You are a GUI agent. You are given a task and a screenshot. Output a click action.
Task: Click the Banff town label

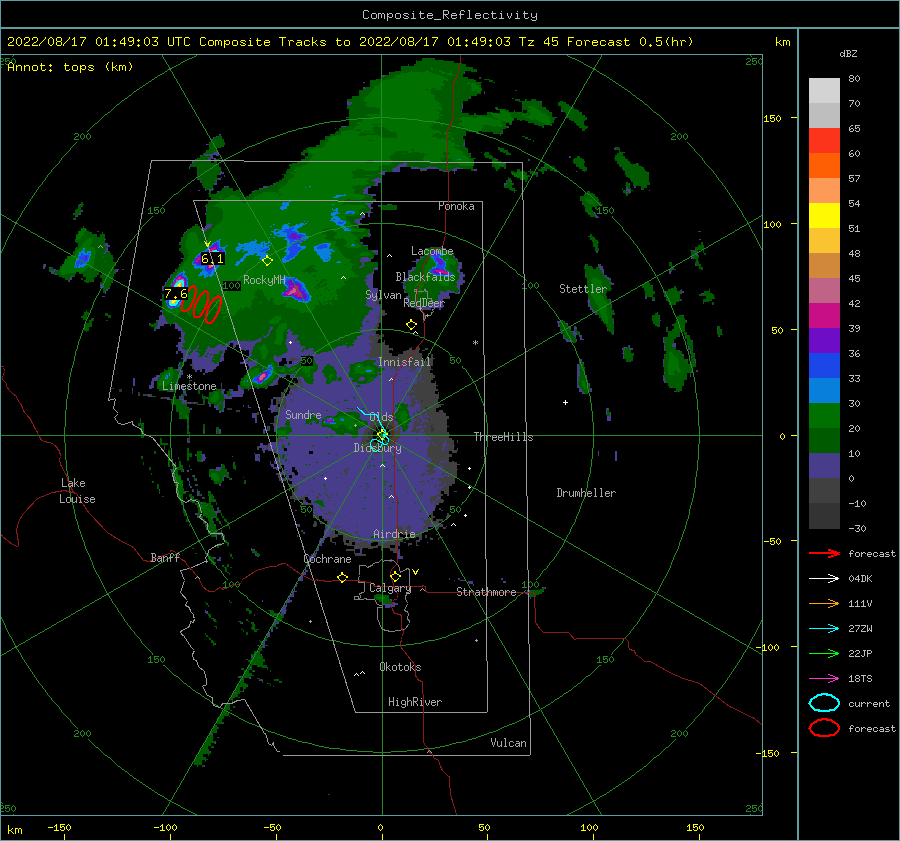coord(165,557)
